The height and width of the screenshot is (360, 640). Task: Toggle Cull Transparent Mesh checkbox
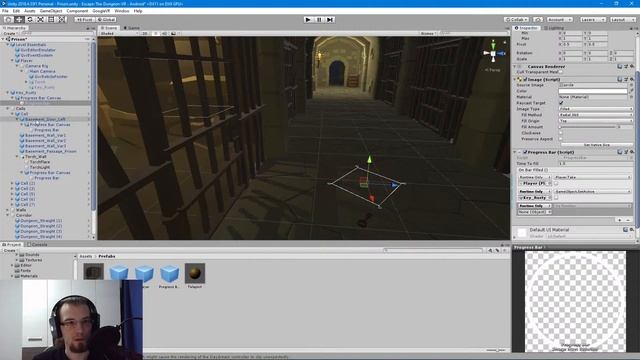coord(561,72)
